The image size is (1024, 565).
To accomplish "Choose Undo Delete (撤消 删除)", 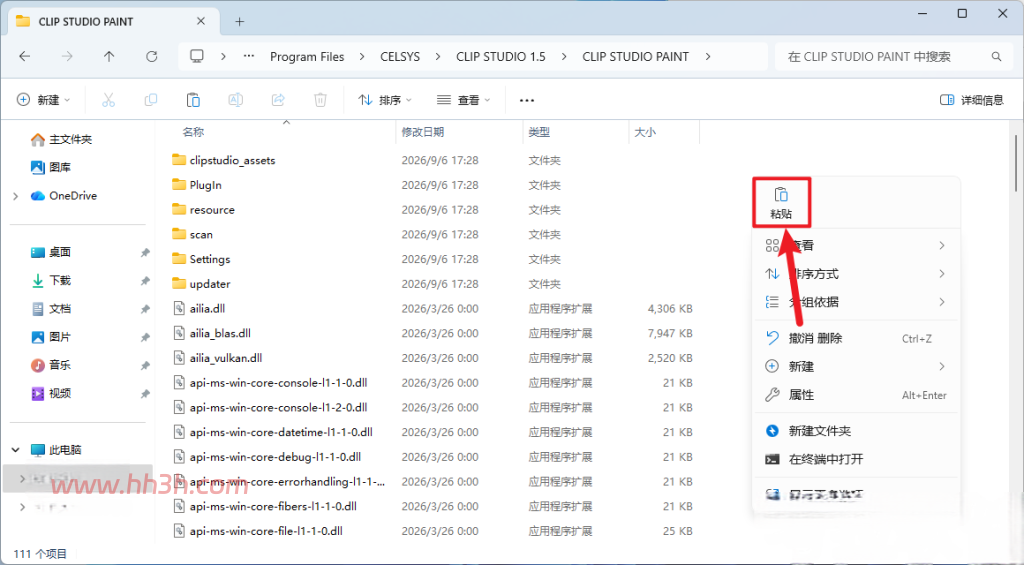I will click(856, 338).
